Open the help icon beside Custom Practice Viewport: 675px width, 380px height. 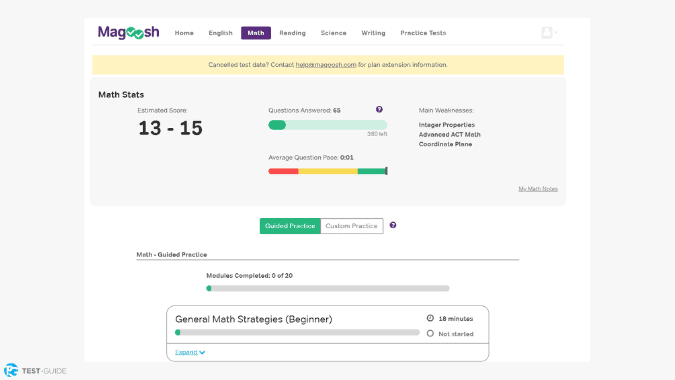(x=393, y=225)
